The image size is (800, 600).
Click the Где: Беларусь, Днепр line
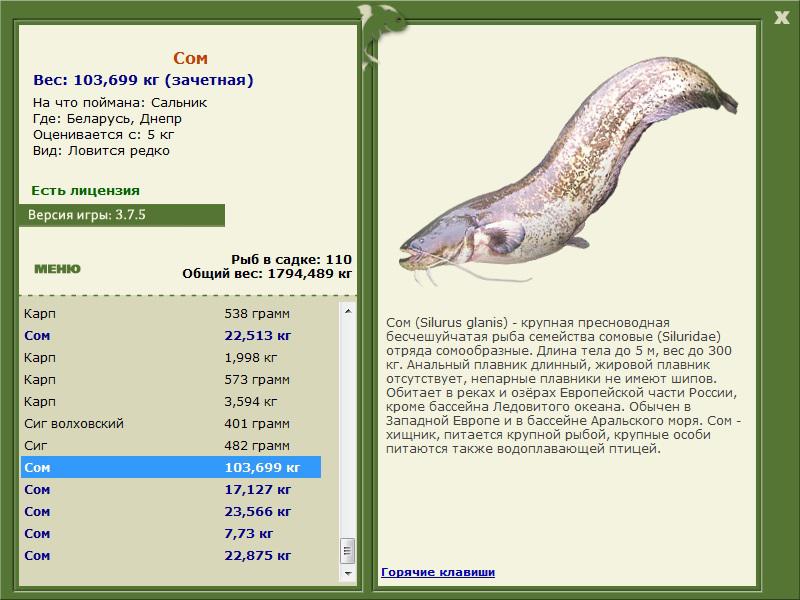click(x=107, y=119)
